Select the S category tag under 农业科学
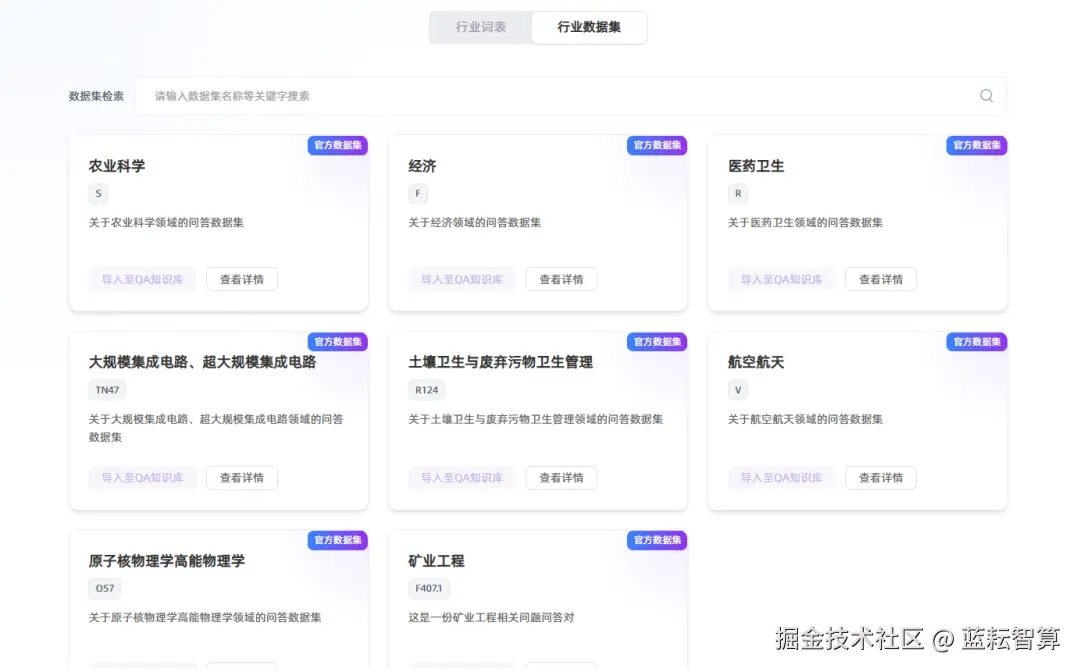The width and height of the screenshot is (1080, 672). [98, 193]
